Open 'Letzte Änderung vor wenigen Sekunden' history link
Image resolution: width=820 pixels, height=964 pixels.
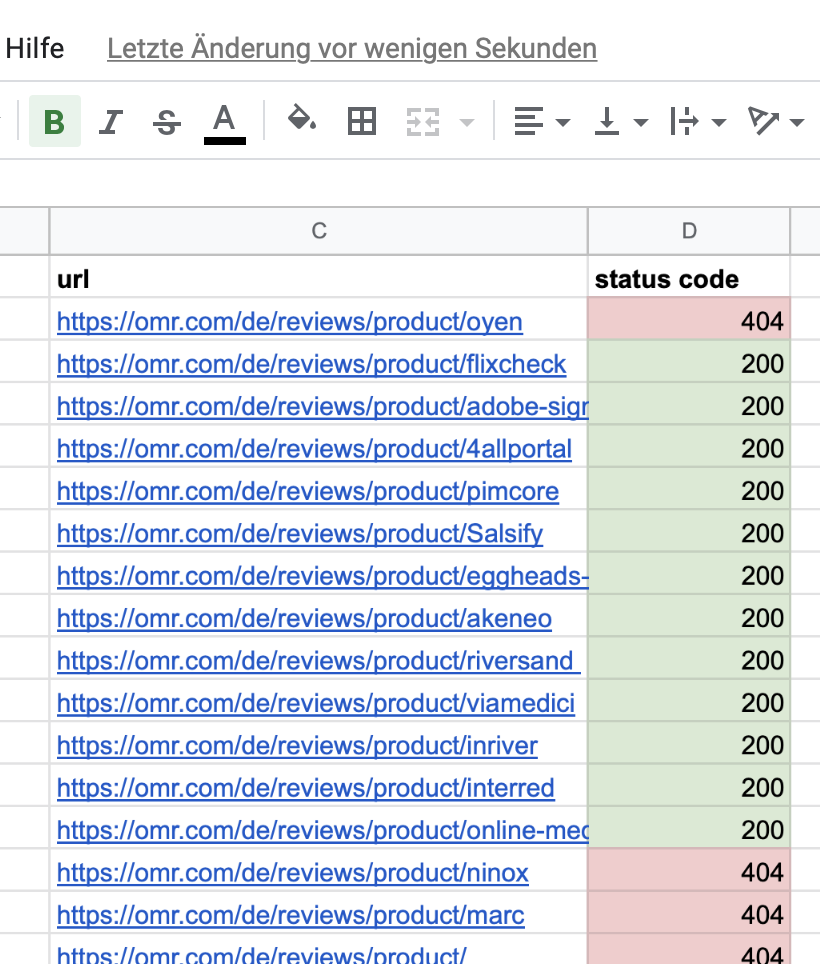(x=352, y=49)
